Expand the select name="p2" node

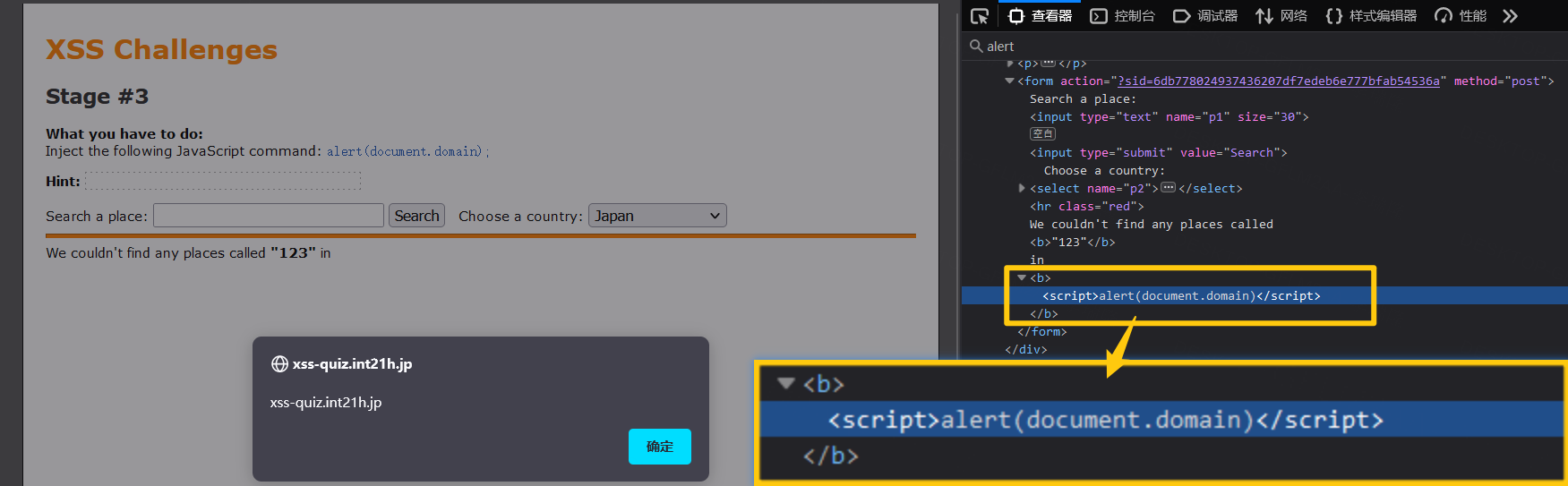(x=1022, y=189)
